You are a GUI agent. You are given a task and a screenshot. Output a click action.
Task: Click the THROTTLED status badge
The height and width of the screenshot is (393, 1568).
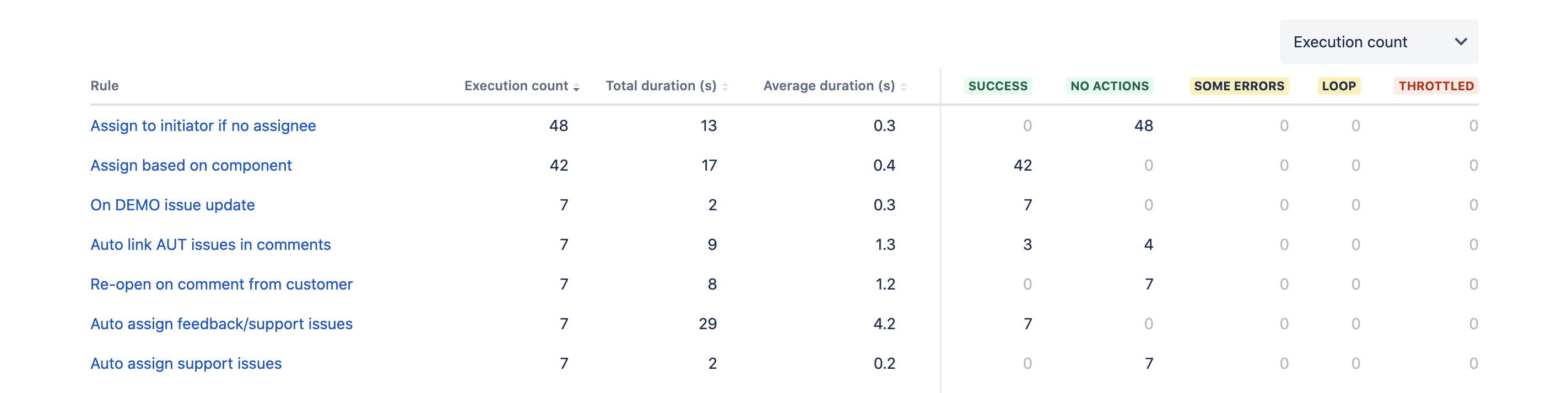(x=1435, y=86)
